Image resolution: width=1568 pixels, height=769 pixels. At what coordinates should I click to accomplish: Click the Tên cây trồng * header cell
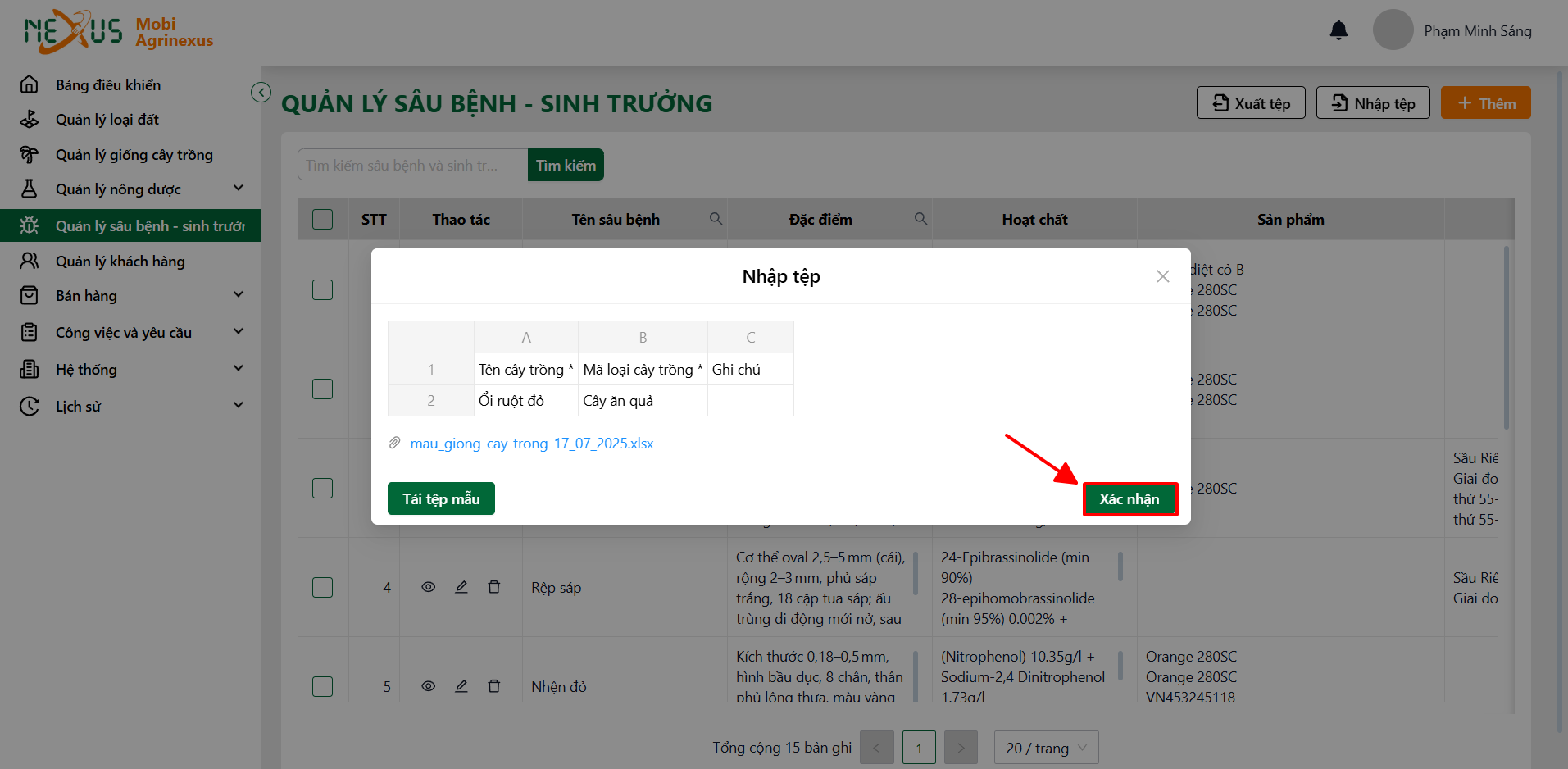(x=526, y=370)
